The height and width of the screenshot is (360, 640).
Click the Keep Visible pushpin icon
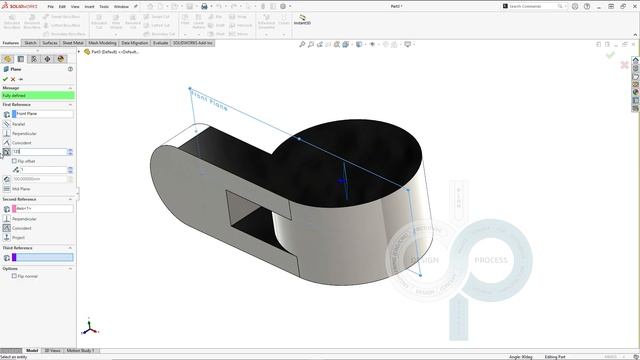coord(21,79)
